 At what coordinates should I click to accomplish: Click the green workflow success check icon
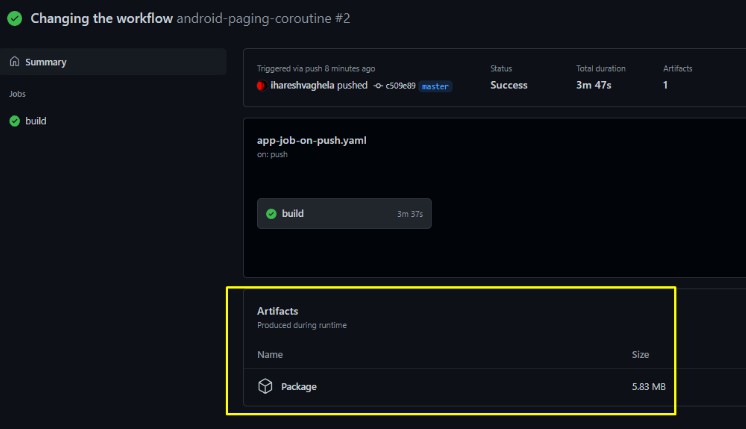tap(15, 19)
